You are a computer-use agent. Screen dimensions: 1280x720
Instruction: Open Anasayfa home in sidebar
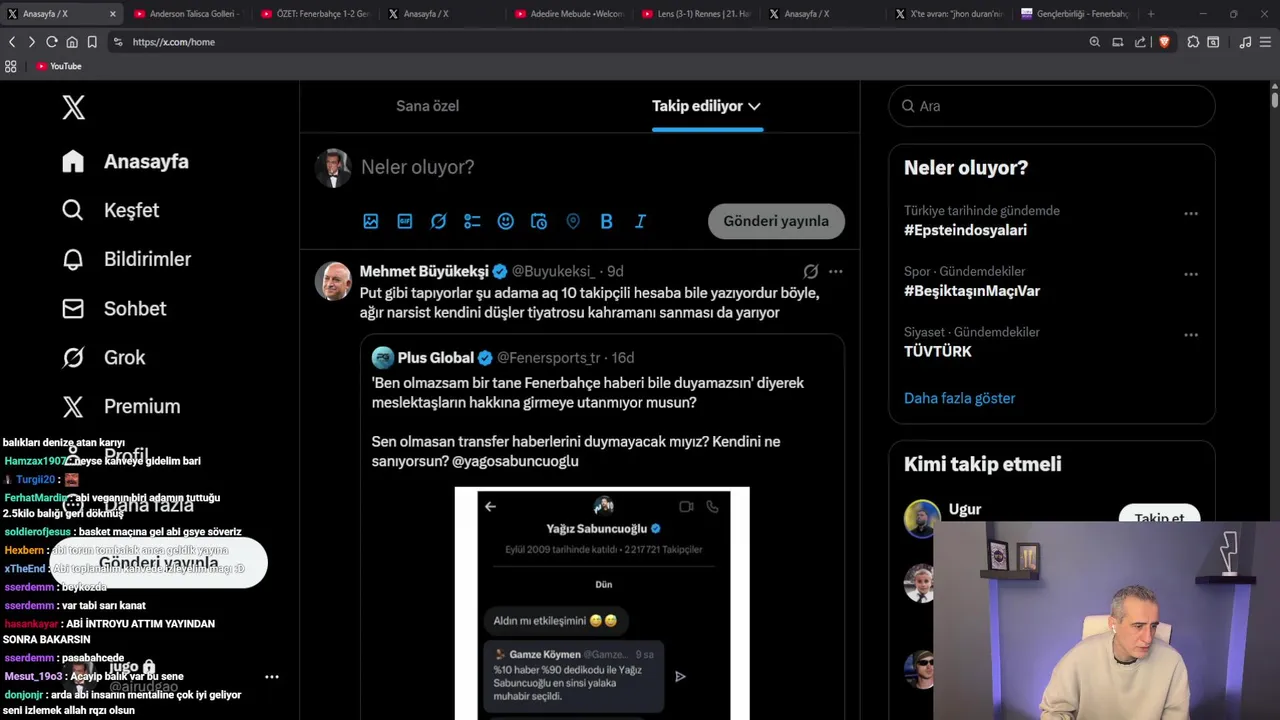coord(125,162)
